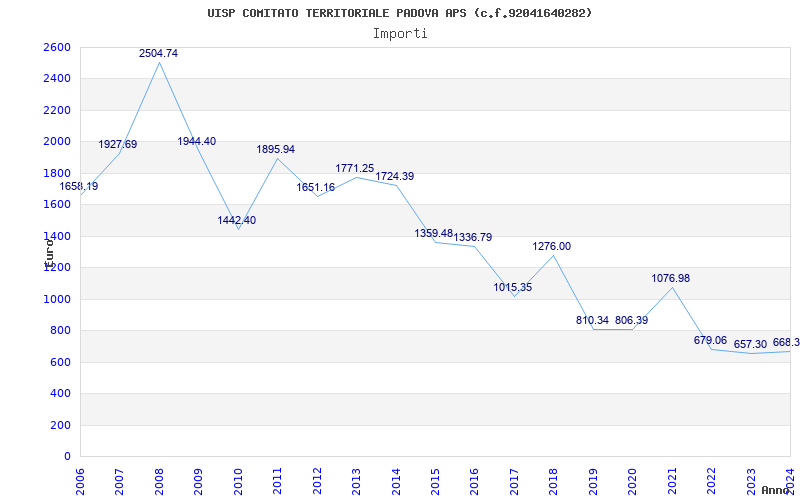The width and height of the screenshot is (800, 500).
Task: Select the 1944.40 value label
Action: (197, 141)
